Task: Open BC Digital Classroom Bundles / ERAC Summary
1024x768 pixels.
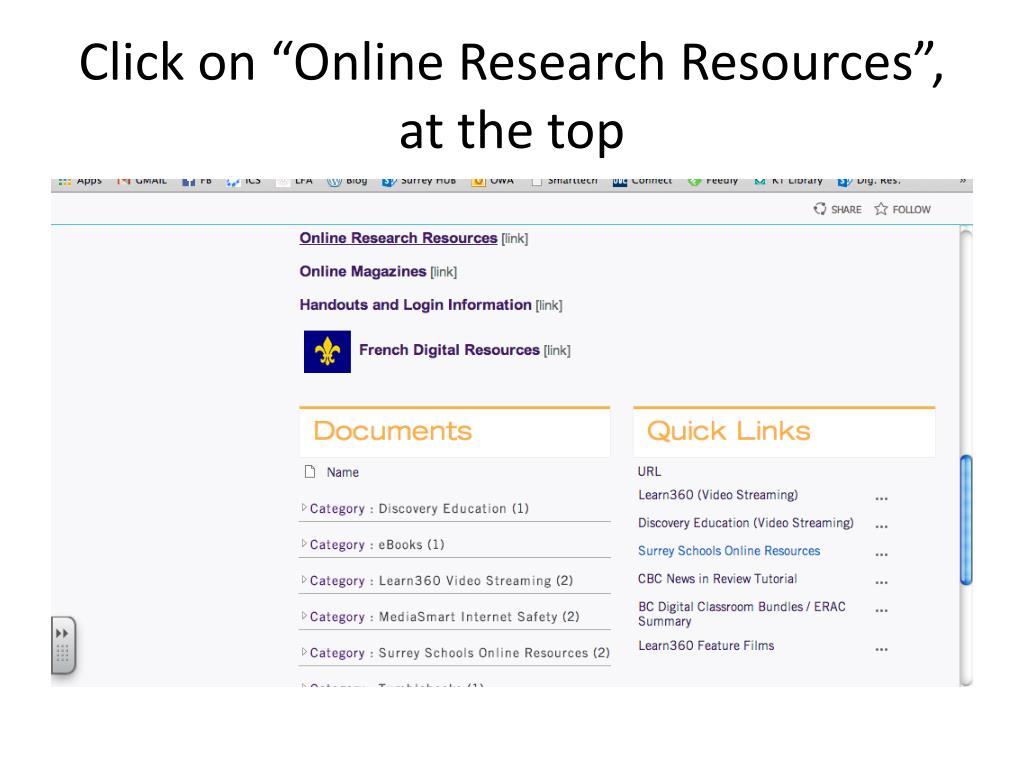Action: [742, 614]
